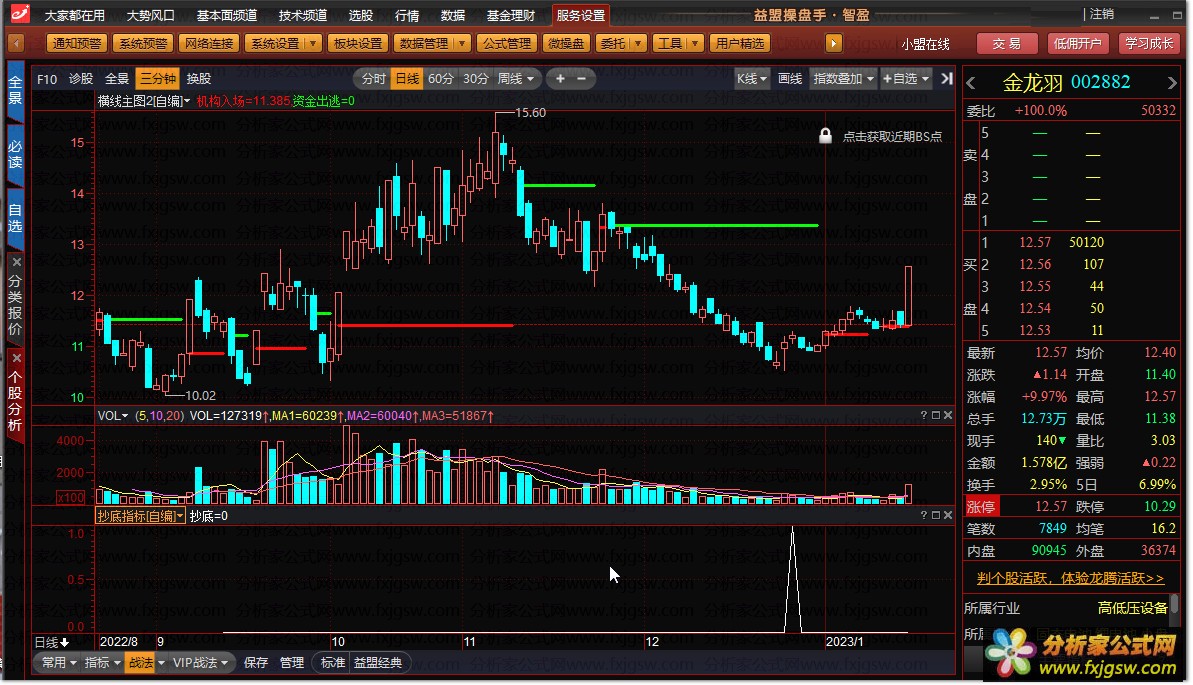The height and width of the screenshot is (685, 1193).
Task: Open help for 抄底指标 panel
Action: pos(924,515)
